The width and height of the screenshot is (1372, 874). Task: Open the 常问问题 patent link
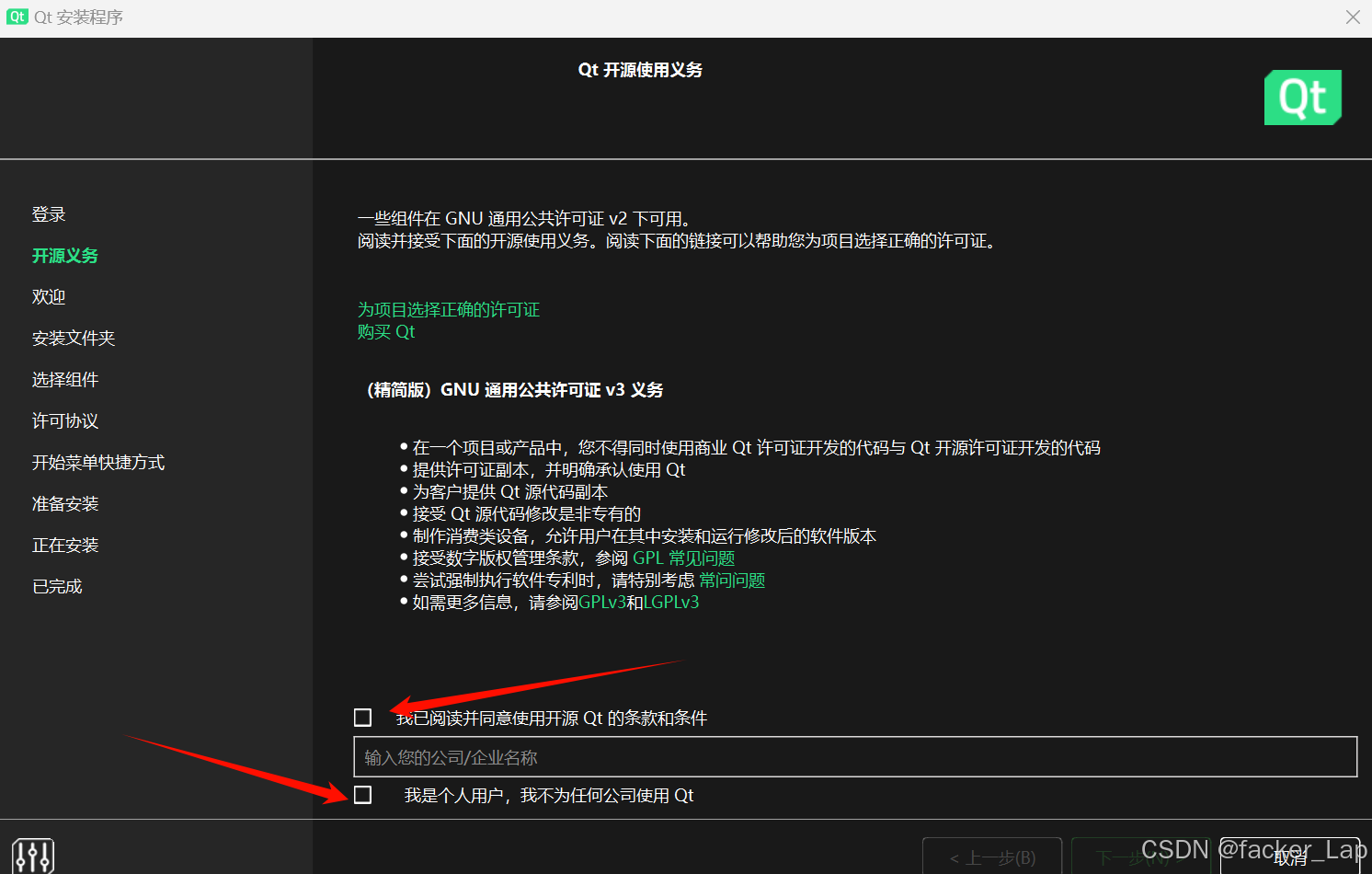(x=732, y=581)
